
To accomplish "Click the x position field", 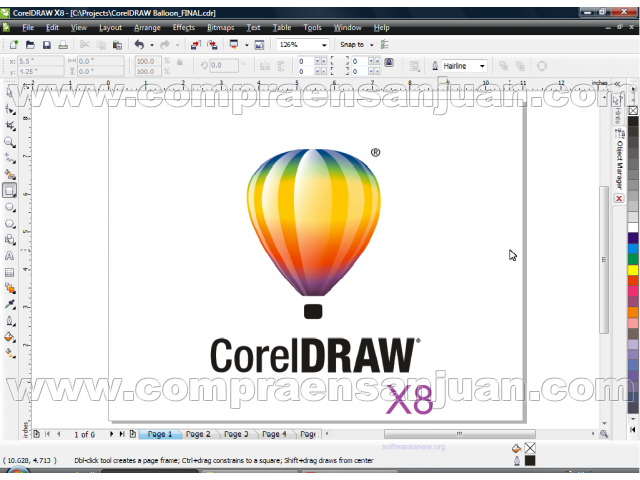I will click(40, 61).
